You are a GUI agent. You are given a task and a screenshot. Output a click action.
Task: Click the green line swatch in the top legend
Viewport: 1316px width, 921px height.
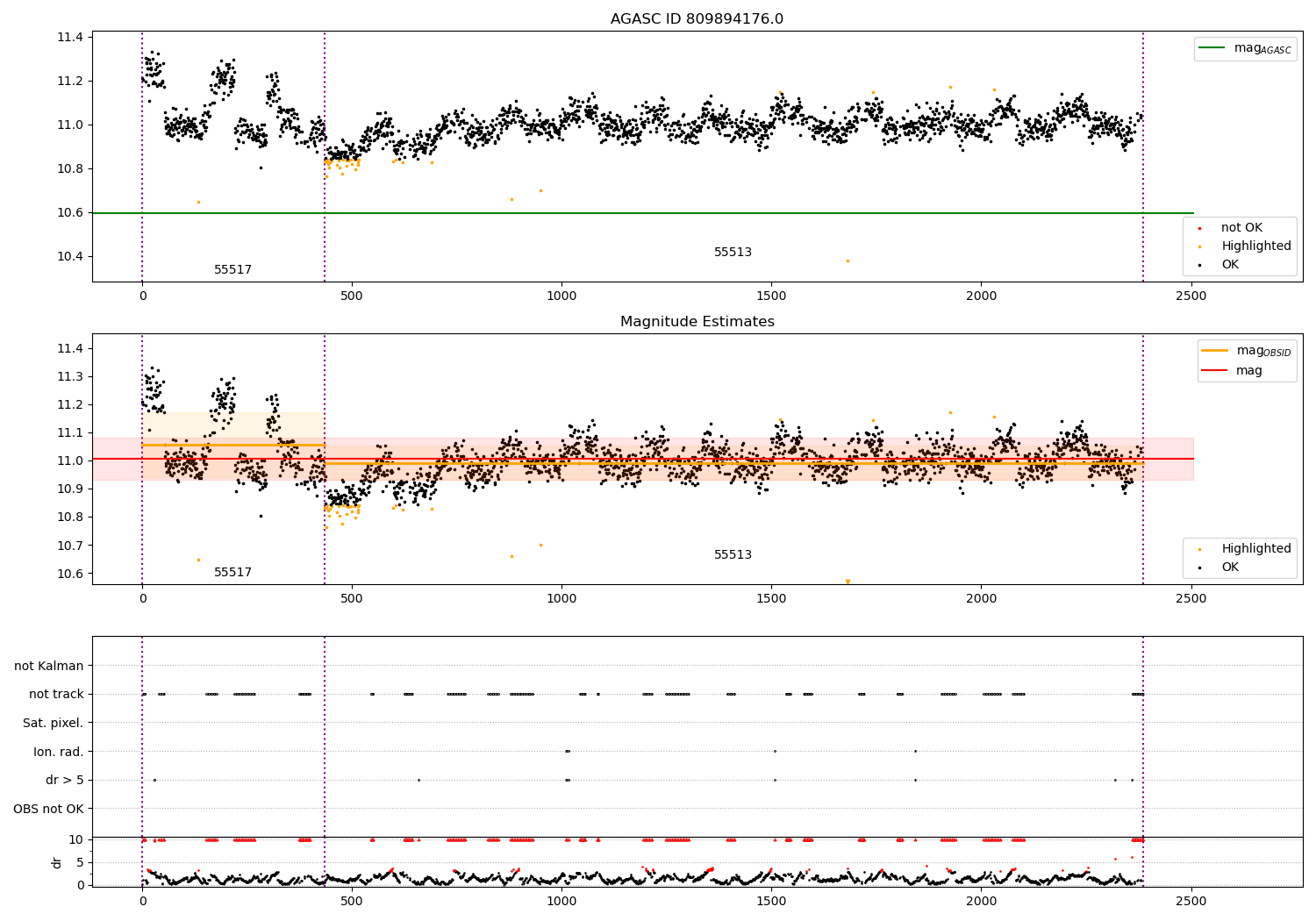click(1212, 48)
